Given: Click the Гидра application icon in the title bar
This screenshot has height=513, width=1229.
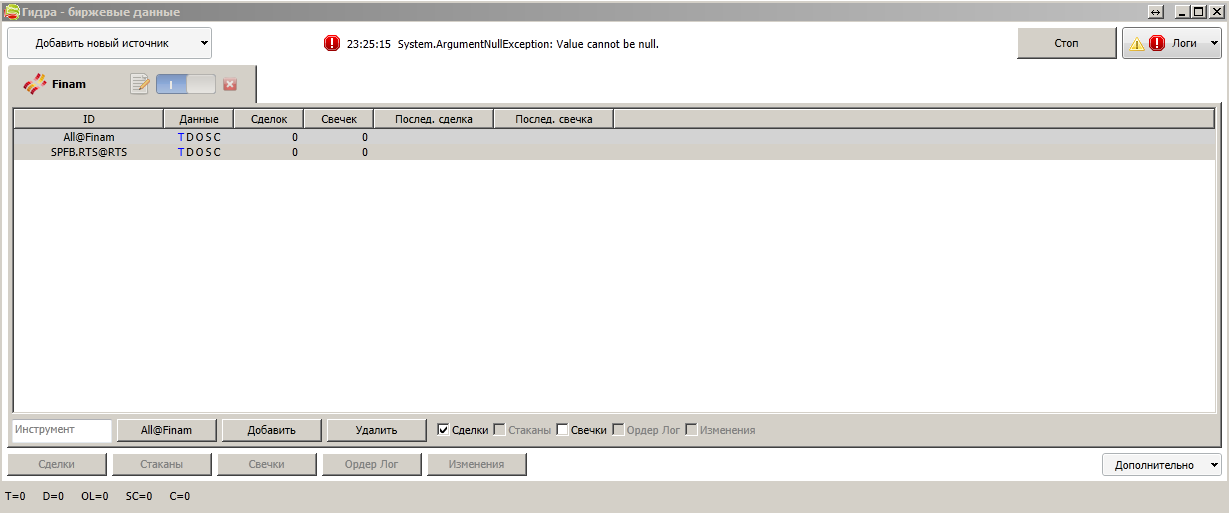Looking at the screenshot, I should [x=12, y=12].
